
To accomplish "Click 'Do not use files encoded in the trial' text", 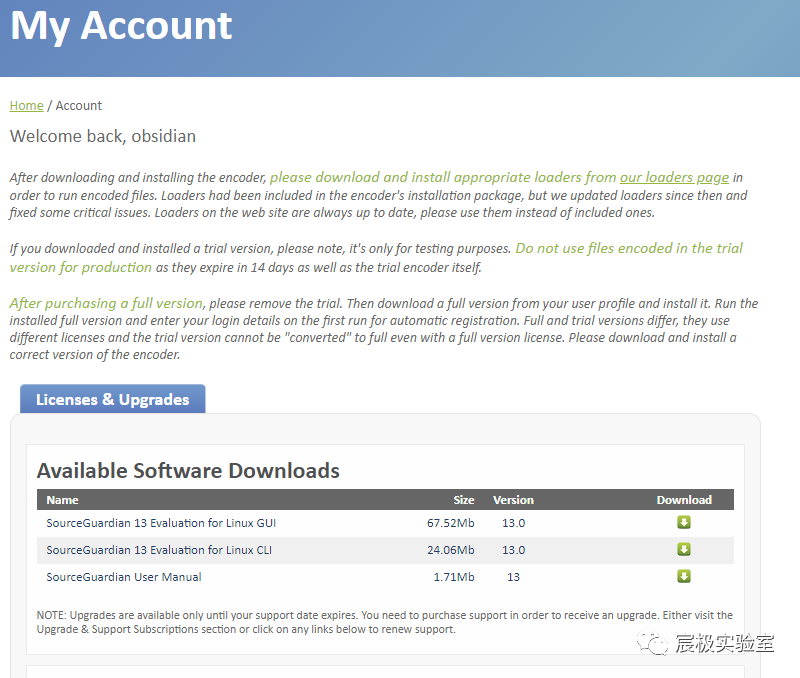I will [629, 248].
